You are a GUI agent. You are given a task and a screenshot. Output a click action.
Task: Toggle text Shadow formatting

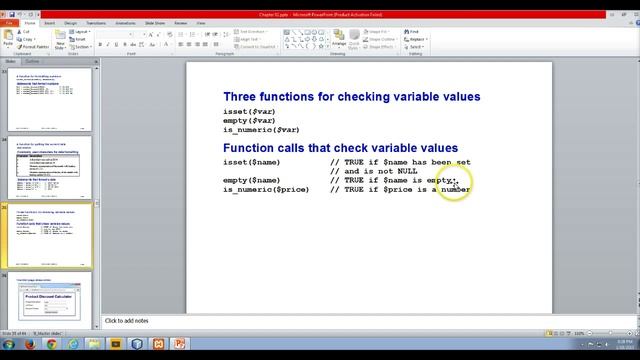124,44
